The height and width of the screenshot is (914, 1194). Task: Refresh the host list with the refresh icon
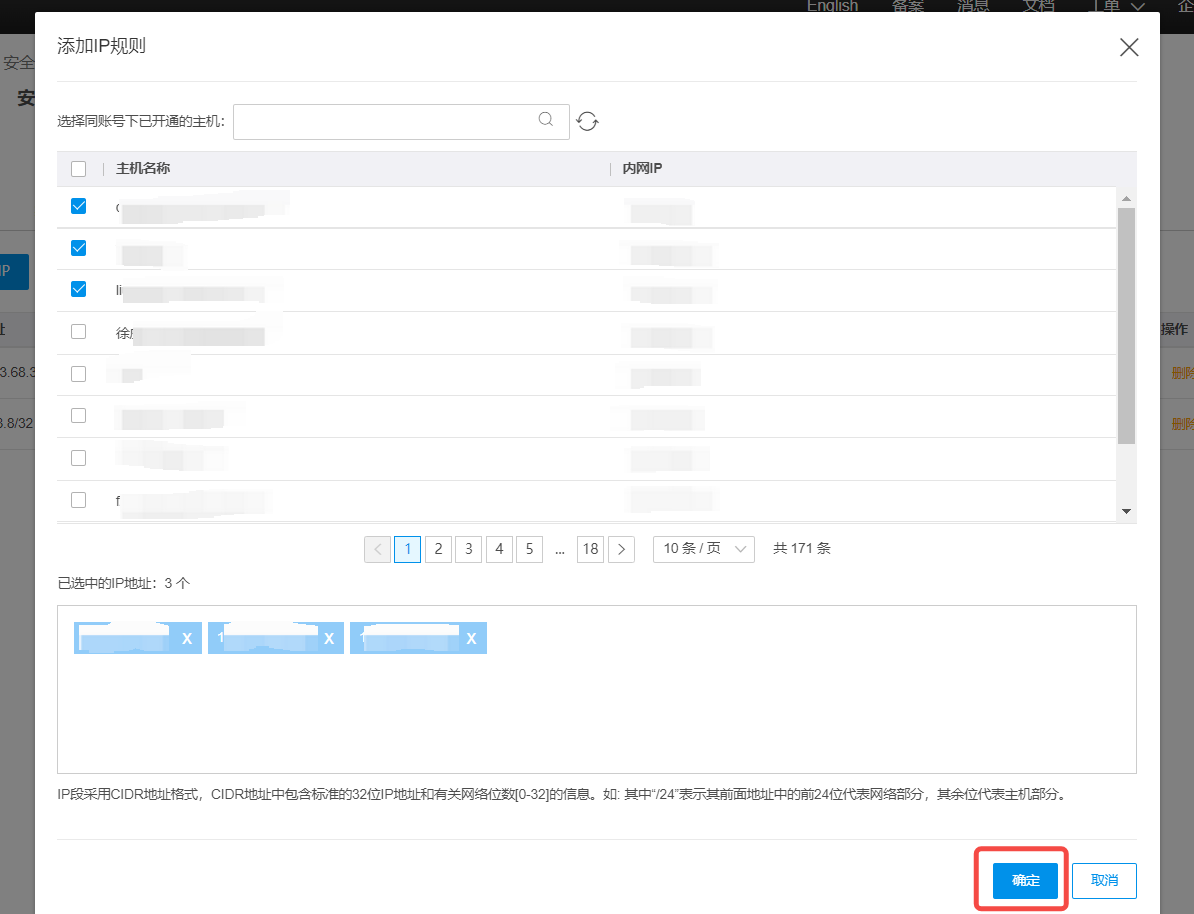587,121
